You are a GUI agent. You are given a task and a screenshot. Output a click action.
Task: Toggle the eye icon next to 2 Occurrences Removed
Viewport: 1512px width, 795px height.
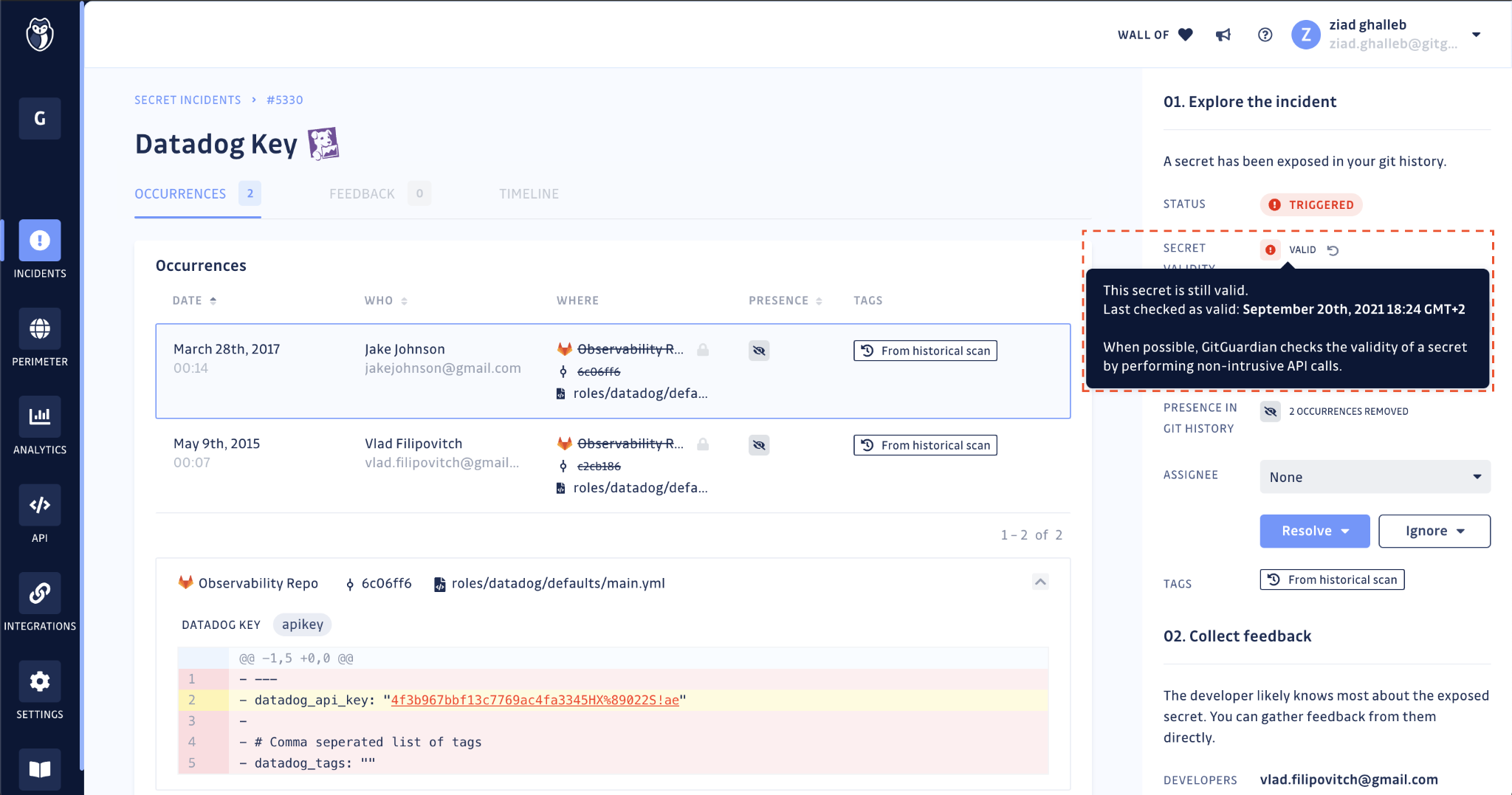[x=1270, y=411]
